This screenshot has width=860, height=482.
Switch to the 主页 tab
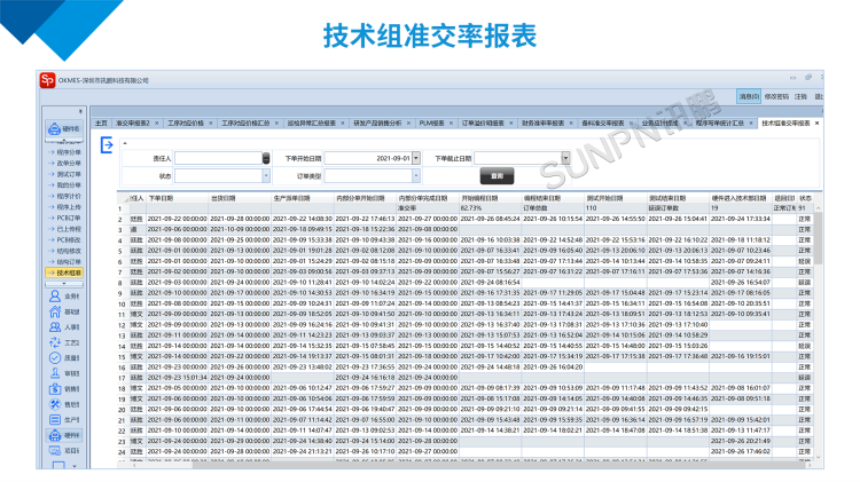101,123
